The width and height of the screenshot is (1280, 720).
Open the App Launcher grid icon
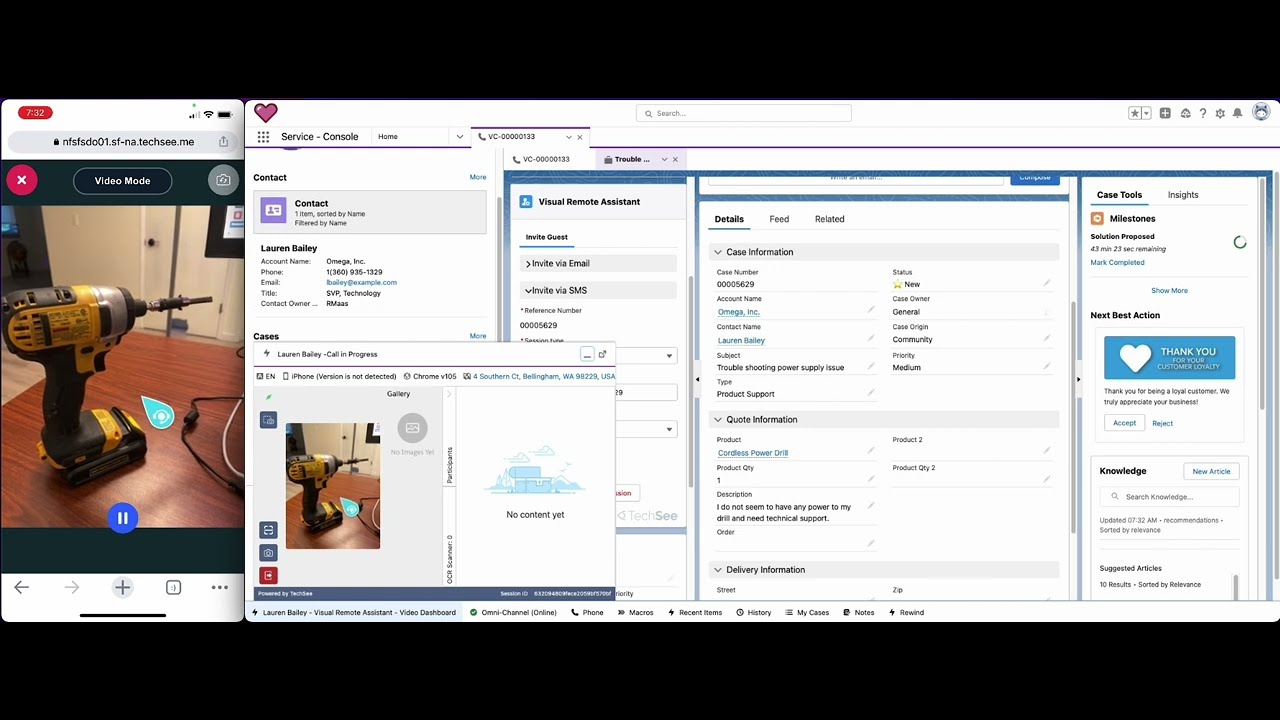[x=263, y=137]
